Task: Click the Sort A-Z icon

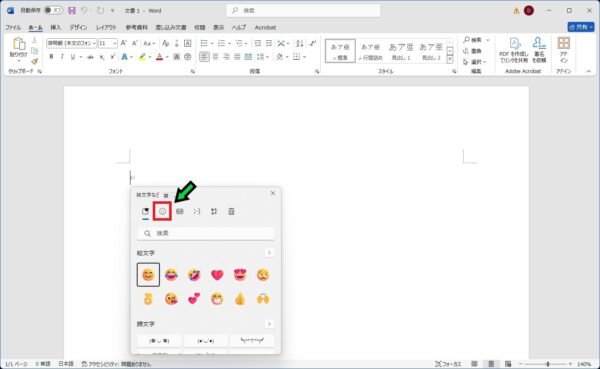Action: click(300, 43)
